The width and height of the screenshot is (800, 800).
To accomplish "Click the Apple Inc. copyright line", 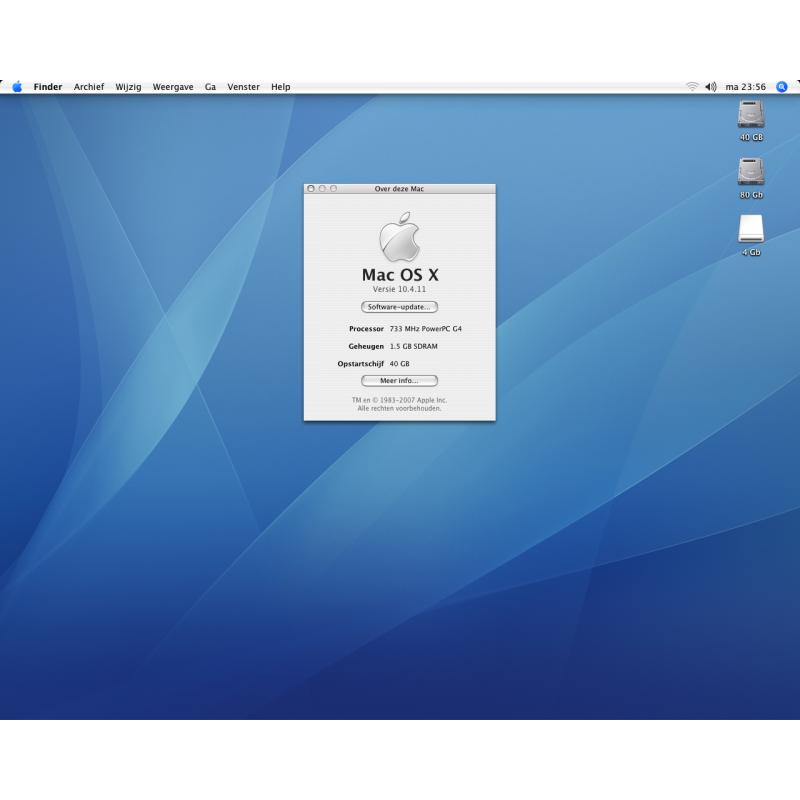I will [x=399, y=401].
